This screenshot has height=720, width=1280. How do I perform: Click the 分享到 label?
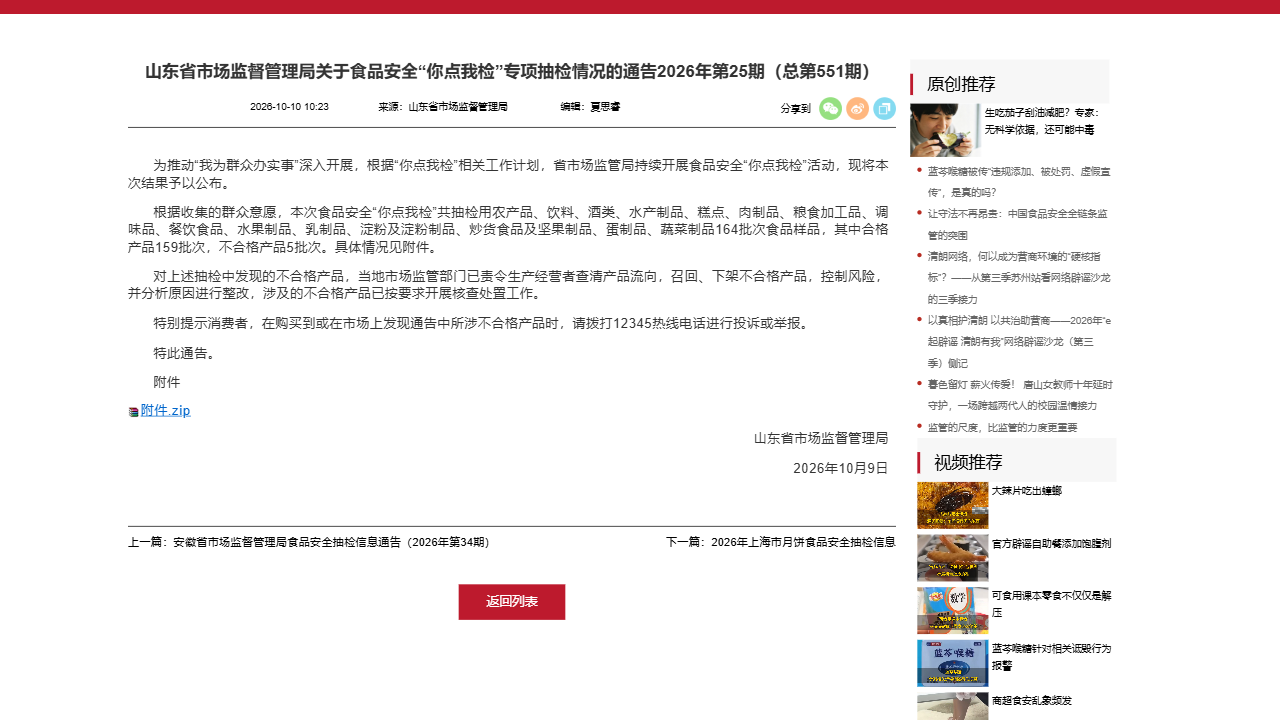tap(795, 108)
